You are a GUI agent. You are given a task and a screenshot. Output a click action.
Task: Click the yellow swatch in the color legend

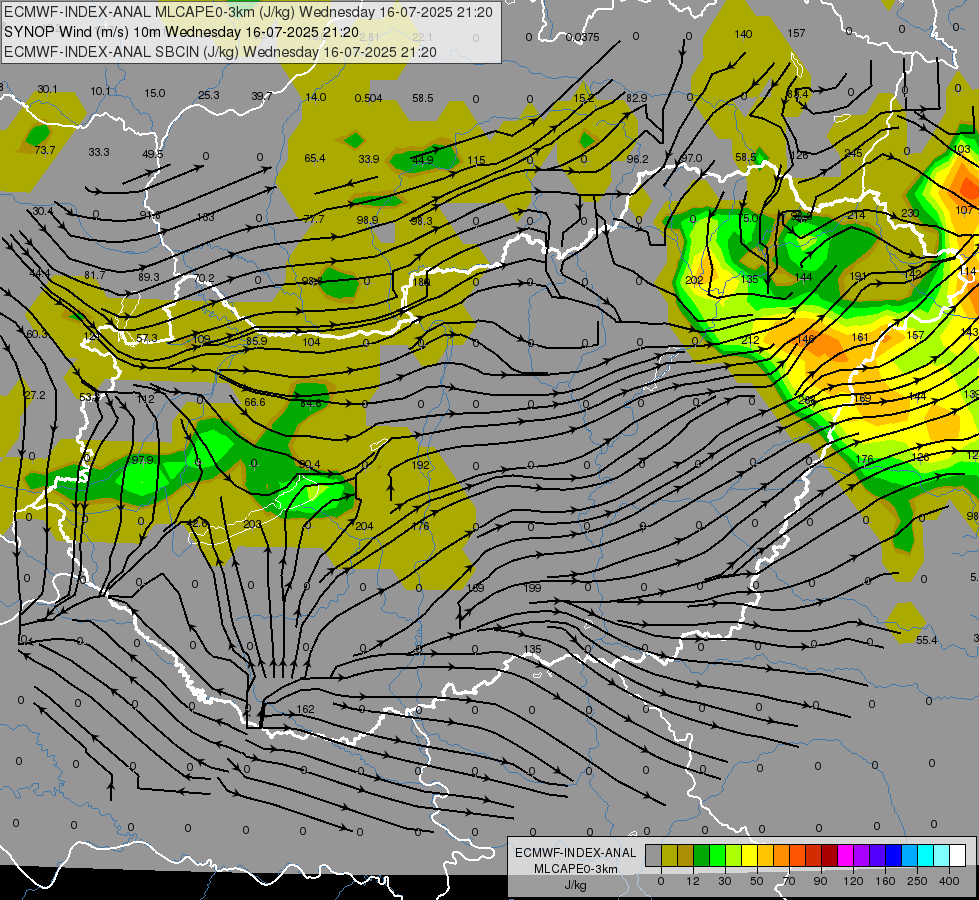749,856
